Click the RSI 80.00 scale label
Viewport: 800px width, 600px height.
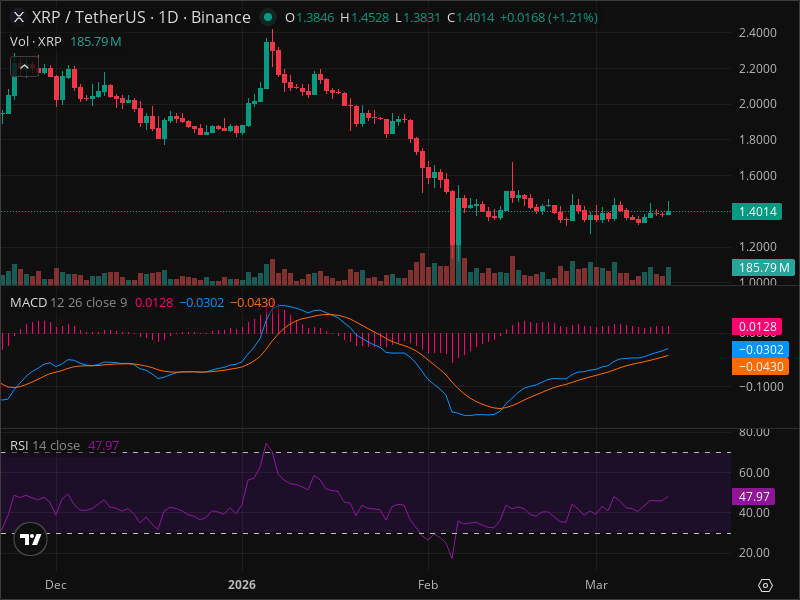tap(754, 433)
